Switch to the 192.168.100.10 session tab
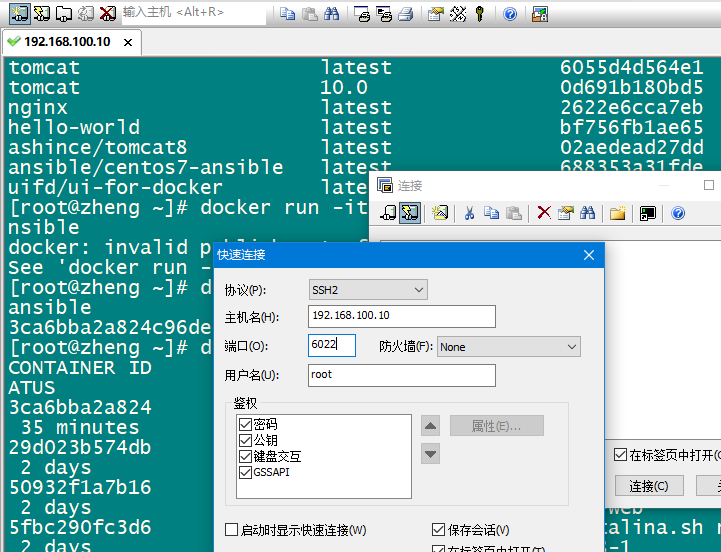Screen dimensions: 721x552 [x=67, y=42]
